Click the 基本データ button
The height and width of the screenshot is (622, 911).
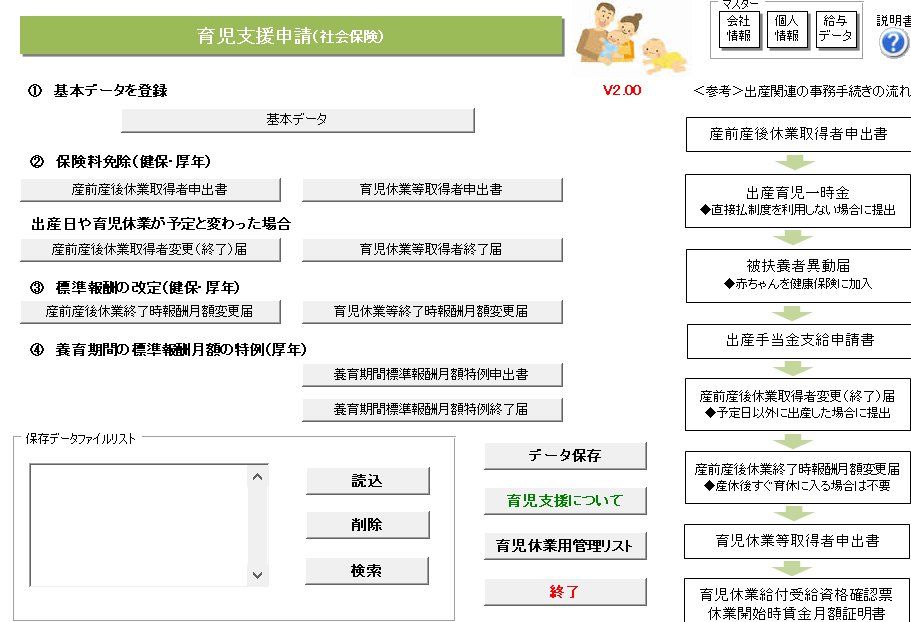(297, 120)
